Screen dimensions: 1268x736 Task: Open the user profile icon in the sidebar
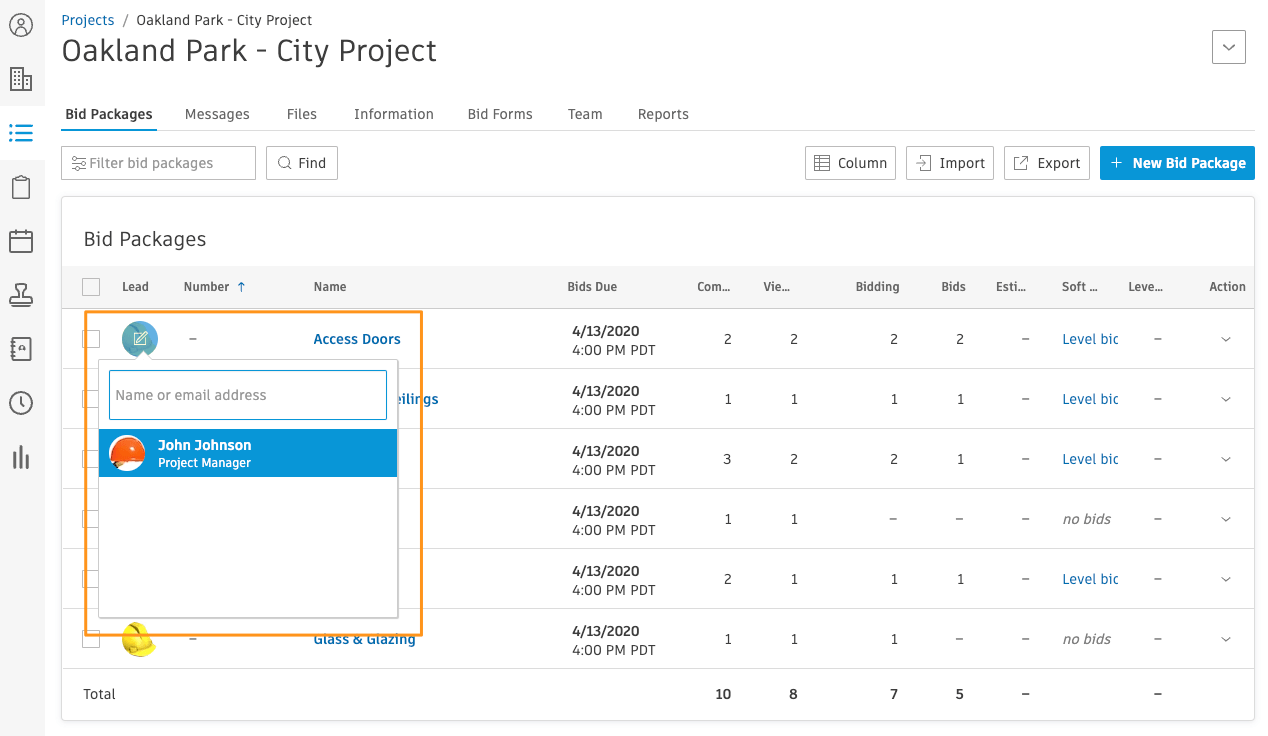pos(22,25)
